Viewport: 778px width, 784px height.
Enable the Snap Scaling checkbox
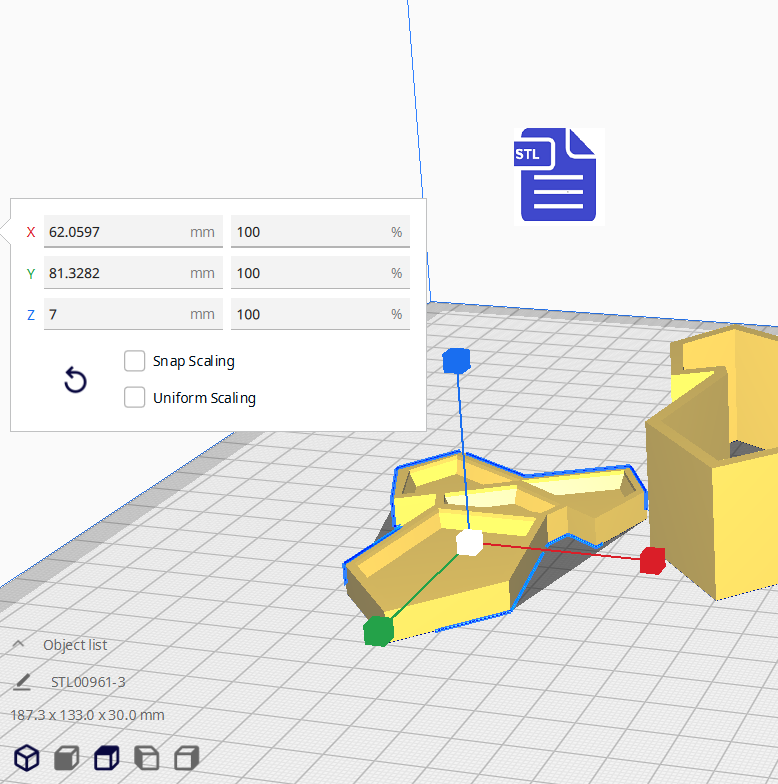point(135,361)
